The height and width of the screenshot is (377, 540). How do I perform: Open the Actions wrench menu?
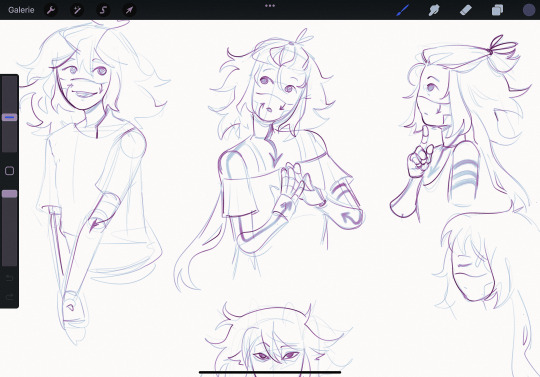coord(51,10)
